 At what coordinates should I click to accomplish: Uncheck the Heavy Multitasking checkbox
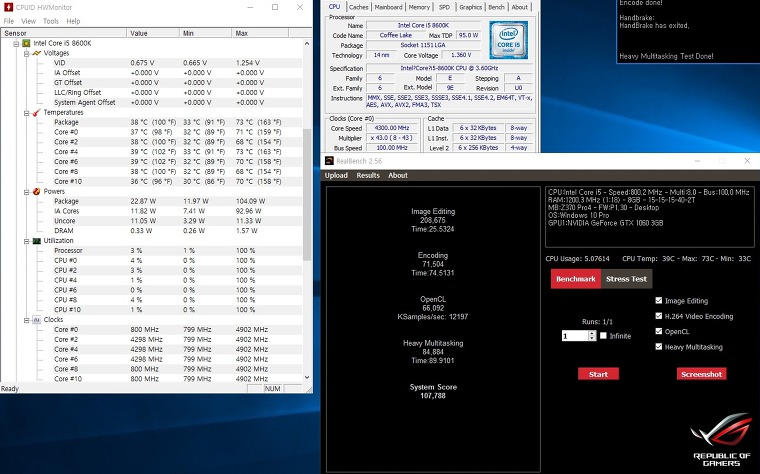[x=658, y=347]
